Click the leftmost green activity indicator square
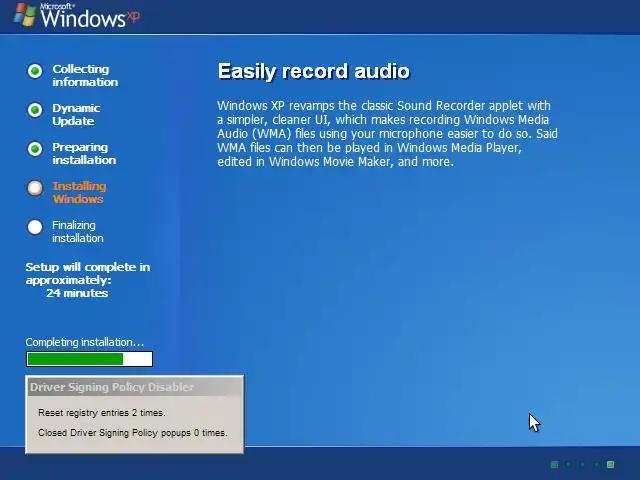This screenshot has height=480, width=640. 554,464
